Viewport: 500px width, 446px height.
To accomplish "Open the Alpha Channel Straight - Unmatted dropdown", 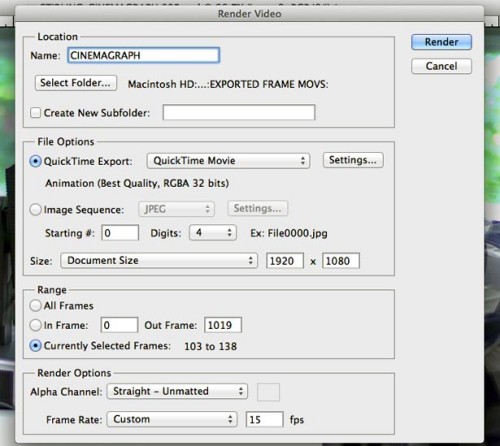I will (x=177, y=391).
